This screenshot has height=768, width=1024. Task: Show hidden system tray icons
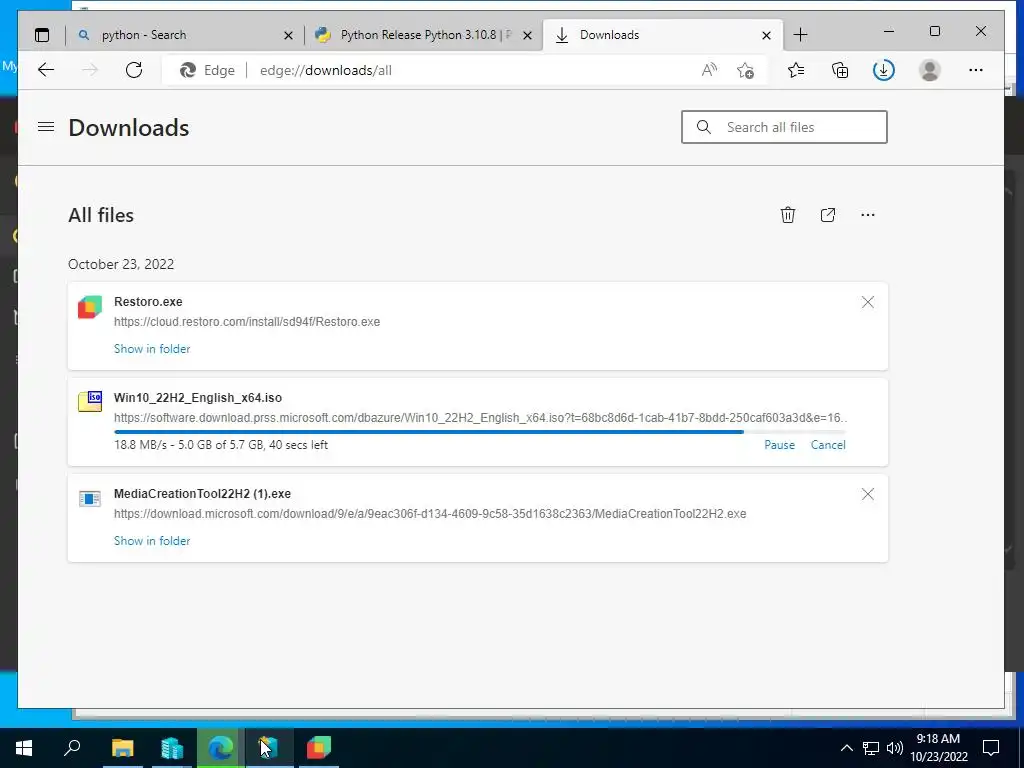tap(846, 748)
